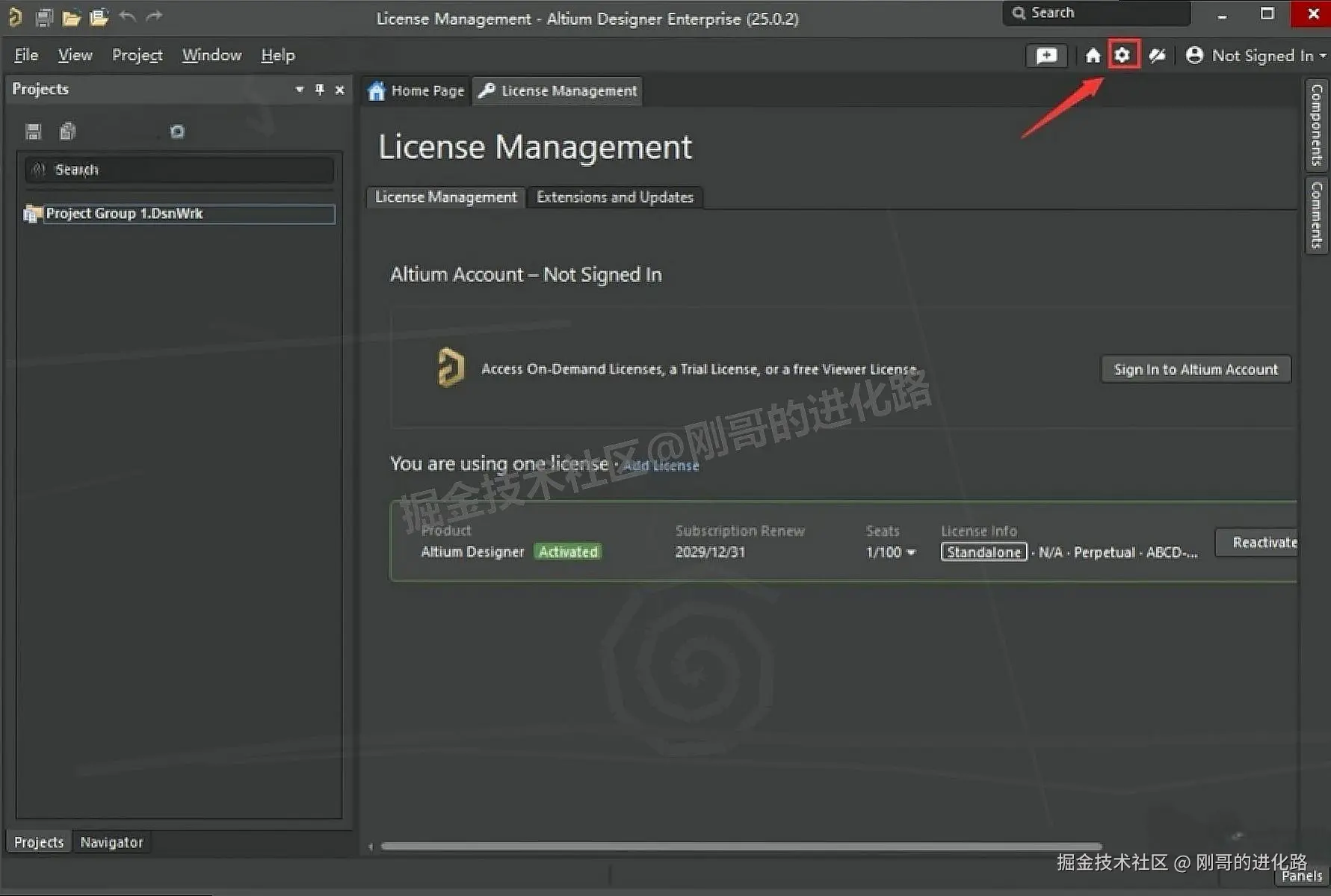Open the View menu
The height and width of the screenshot is (896, 1331).
coord(75,55)
